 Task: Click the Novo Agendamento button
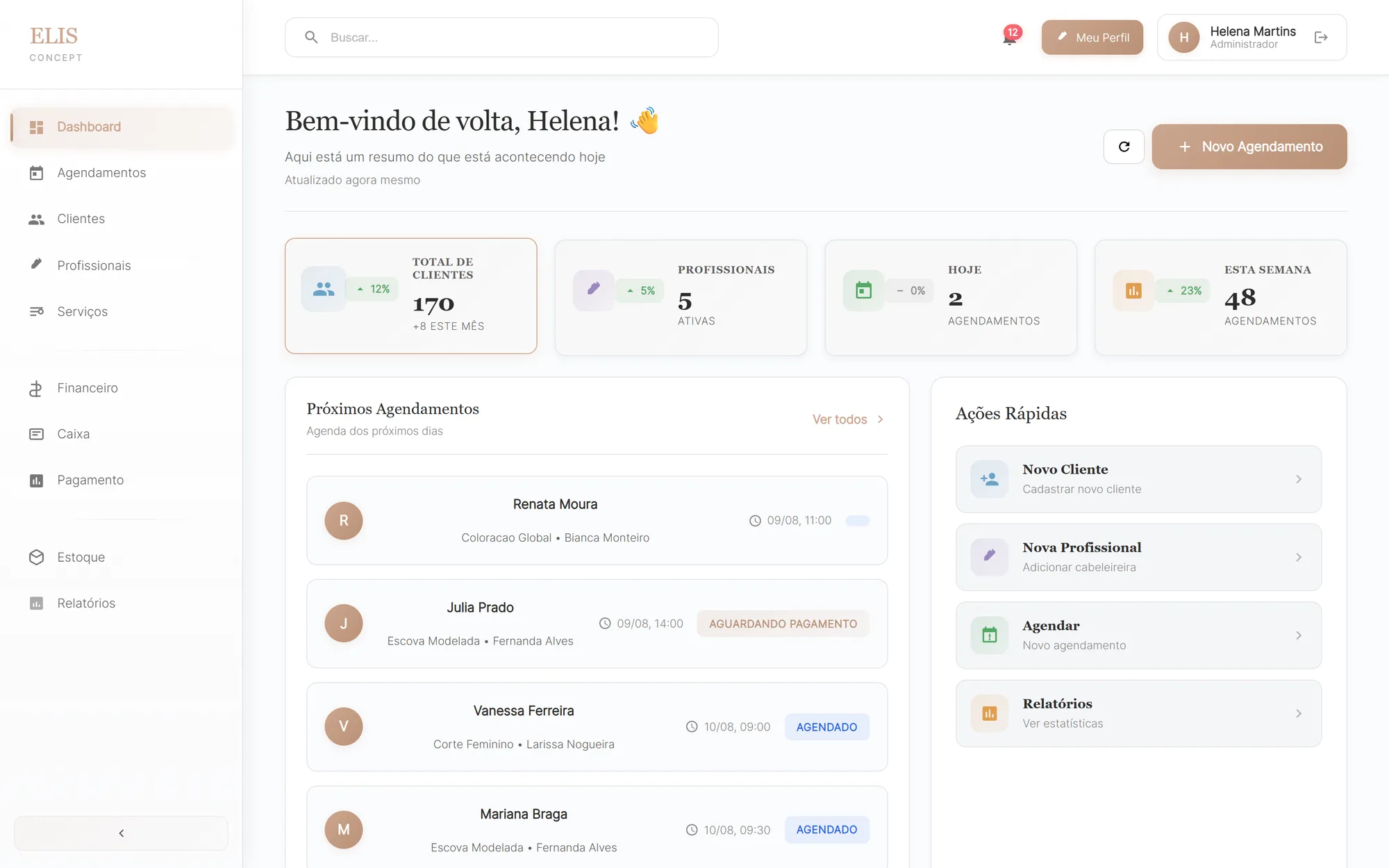click(x=1249, y=147)
